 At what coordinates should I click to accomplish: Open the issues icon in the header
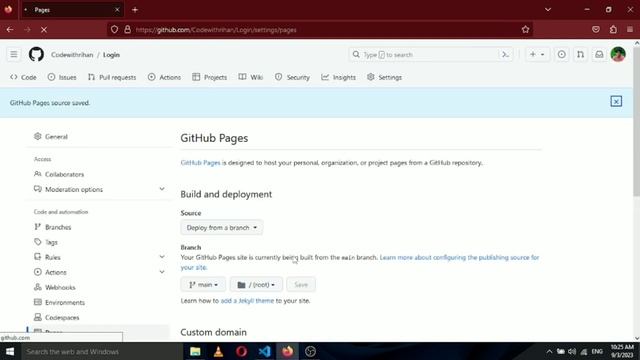pos(561,54)
